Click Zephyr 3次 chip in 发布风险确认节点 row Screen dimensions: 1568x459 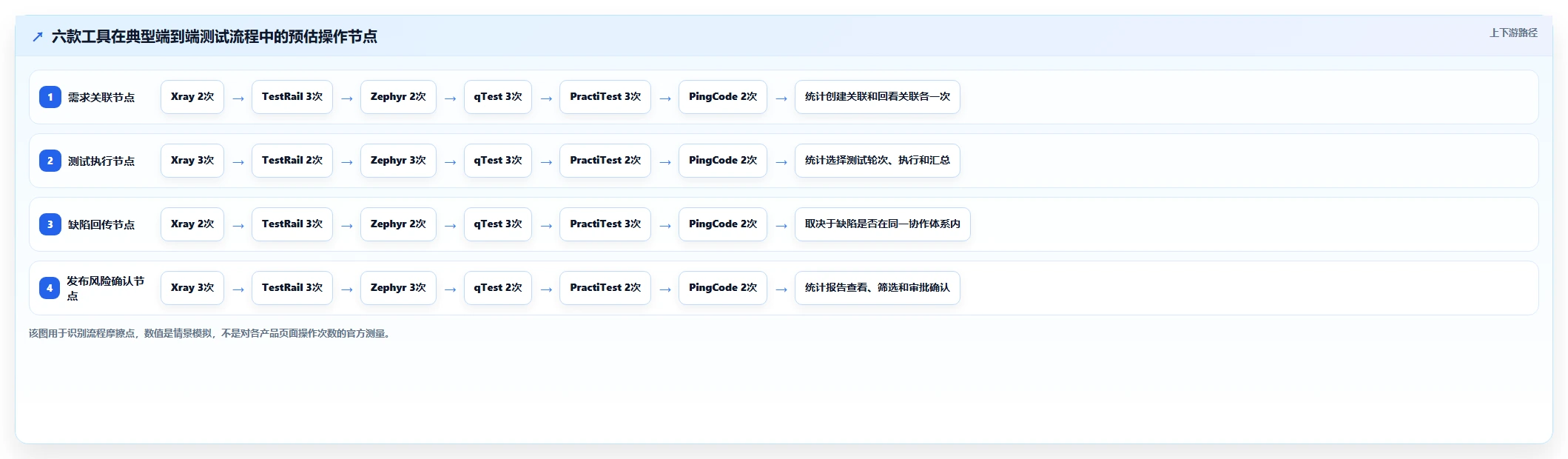398,288
